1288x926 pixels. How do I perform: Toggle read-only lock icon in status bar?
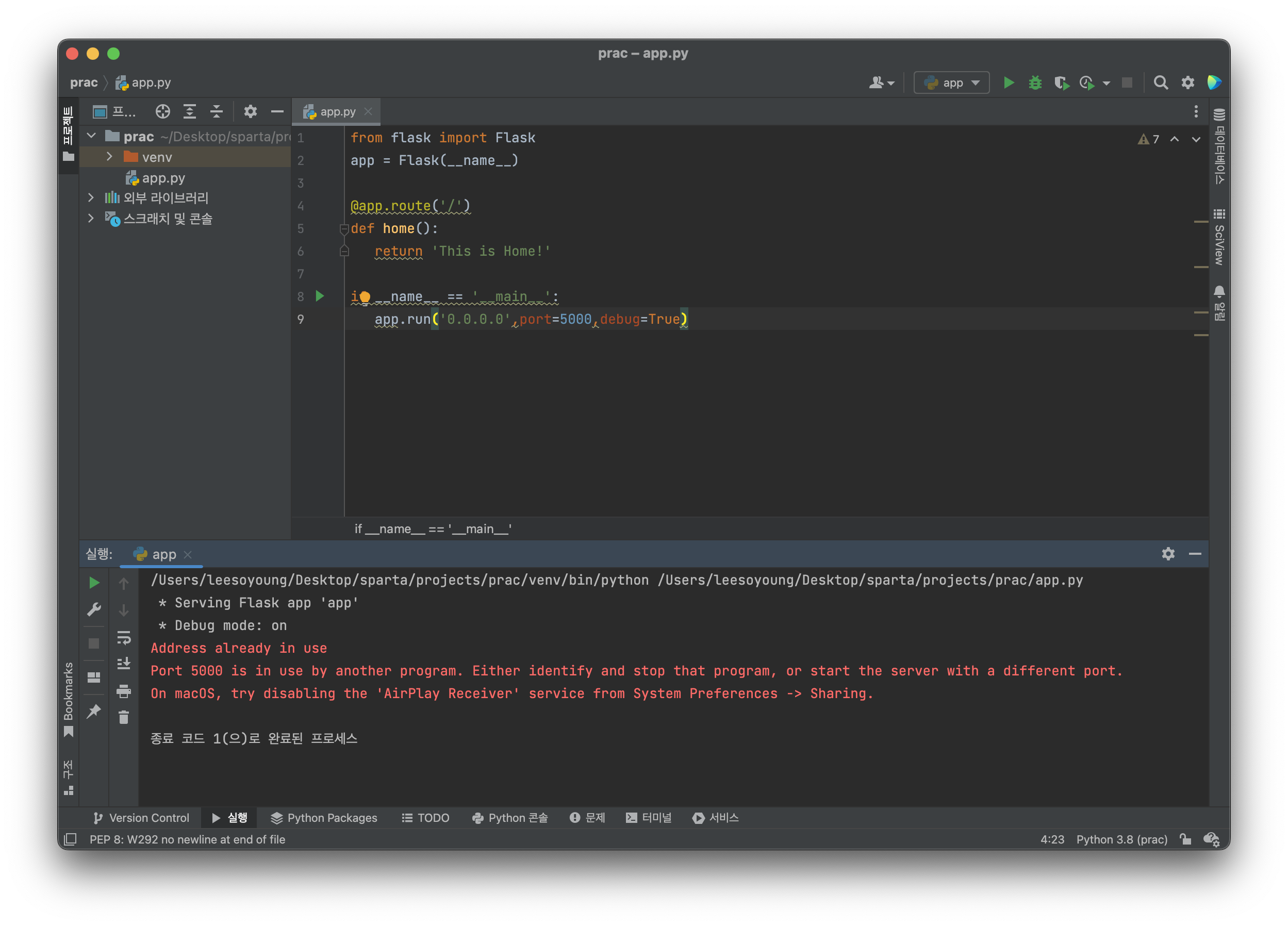(x=1185, y=839)
